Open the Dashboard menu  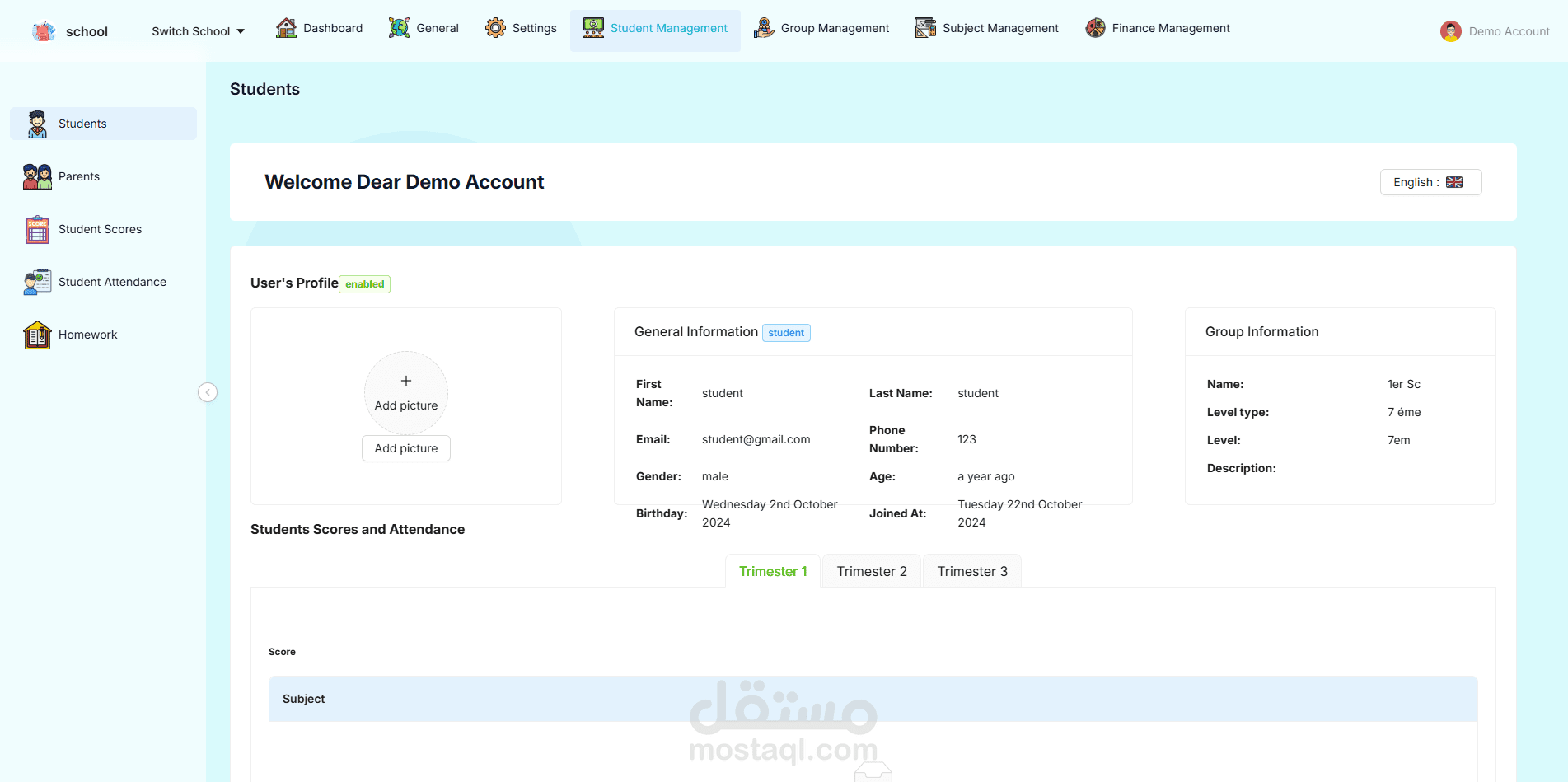(x=320, y=28)
